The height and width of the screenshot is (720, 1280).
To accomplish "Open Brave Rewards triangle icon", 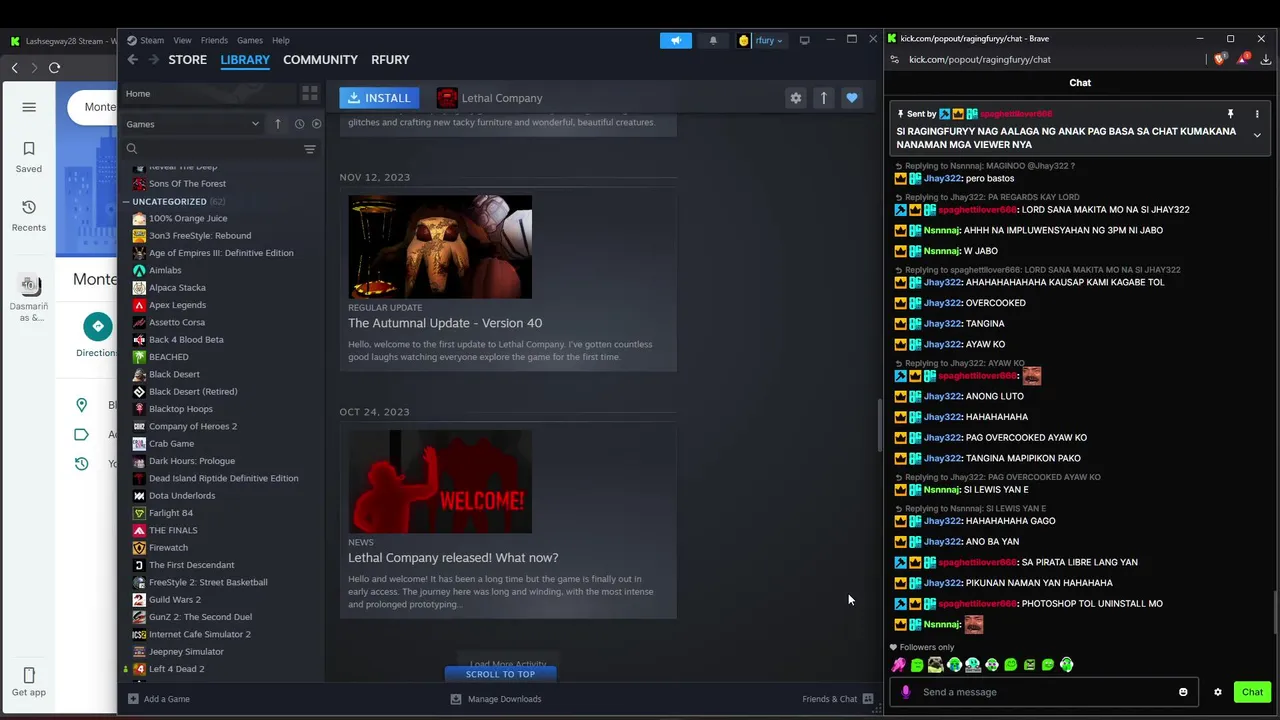I will [x=1243, y=59].
